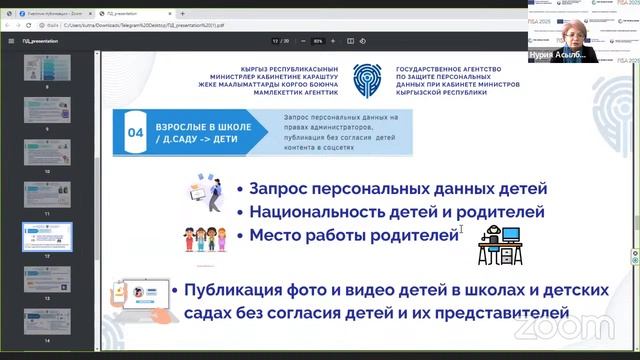Toggle the PDF sidebar with hamburger icon

(11, 41)
